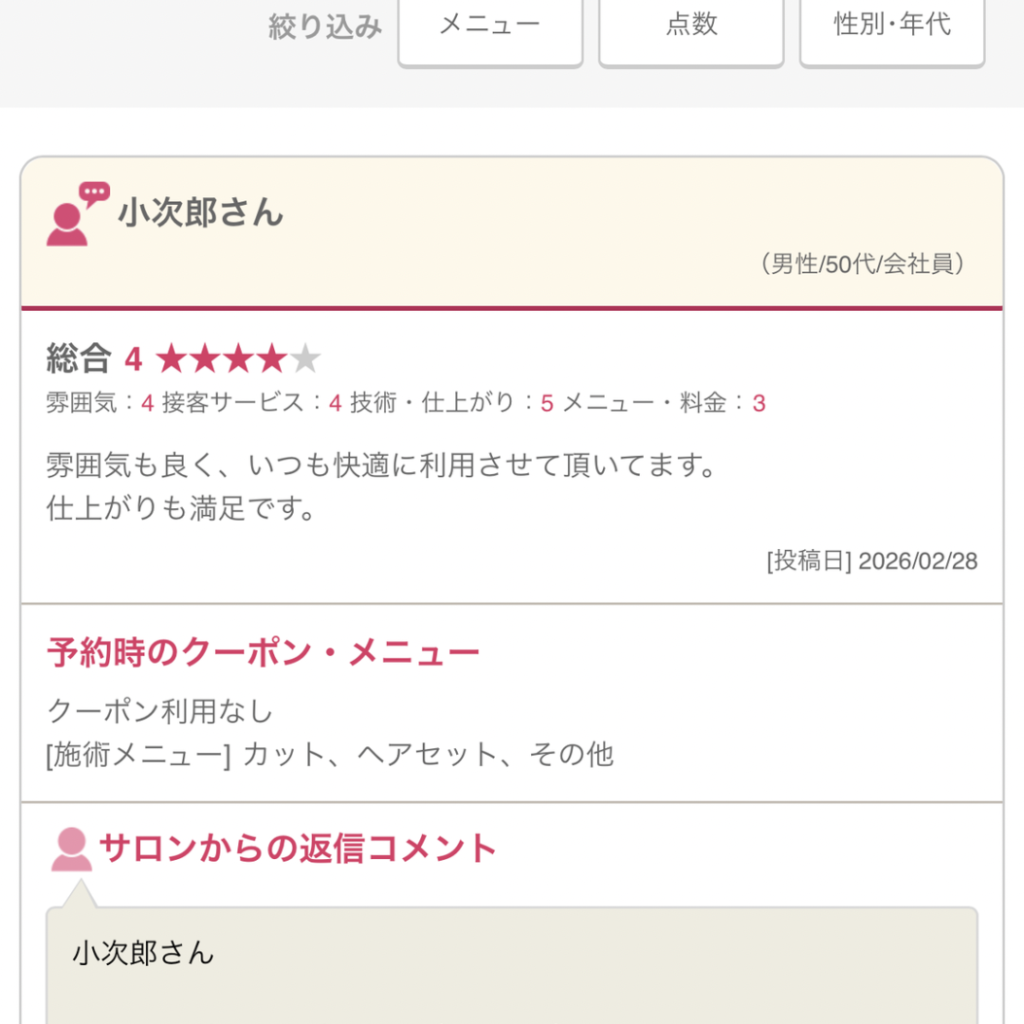Image resolution: width=1024 pixels, height=1024 pixels.
Task: Open the メニュー filter dropdown
Action: tap(490, 26)
